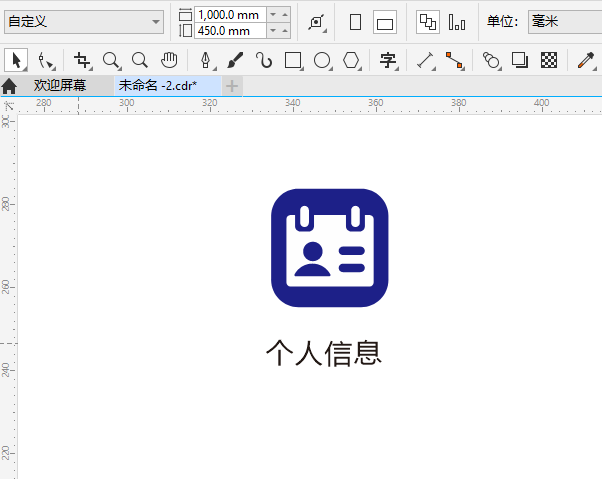The height and width of the screenshot is (479, 602).
Task: Click the second magnifier zoom icon
Action: tap(140, 61)
